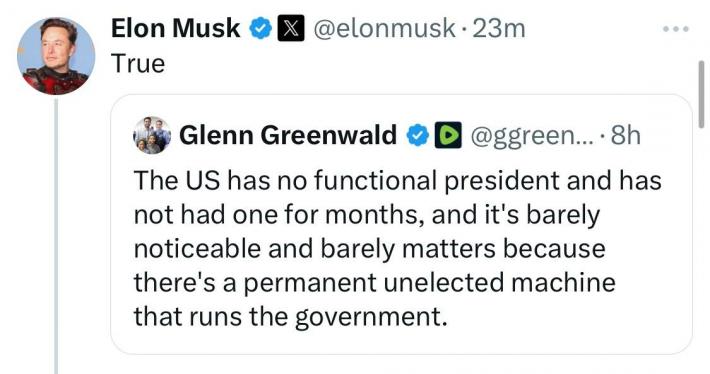
Task: Click the 8h quoted post timestamp
Action: click(625, 135)
